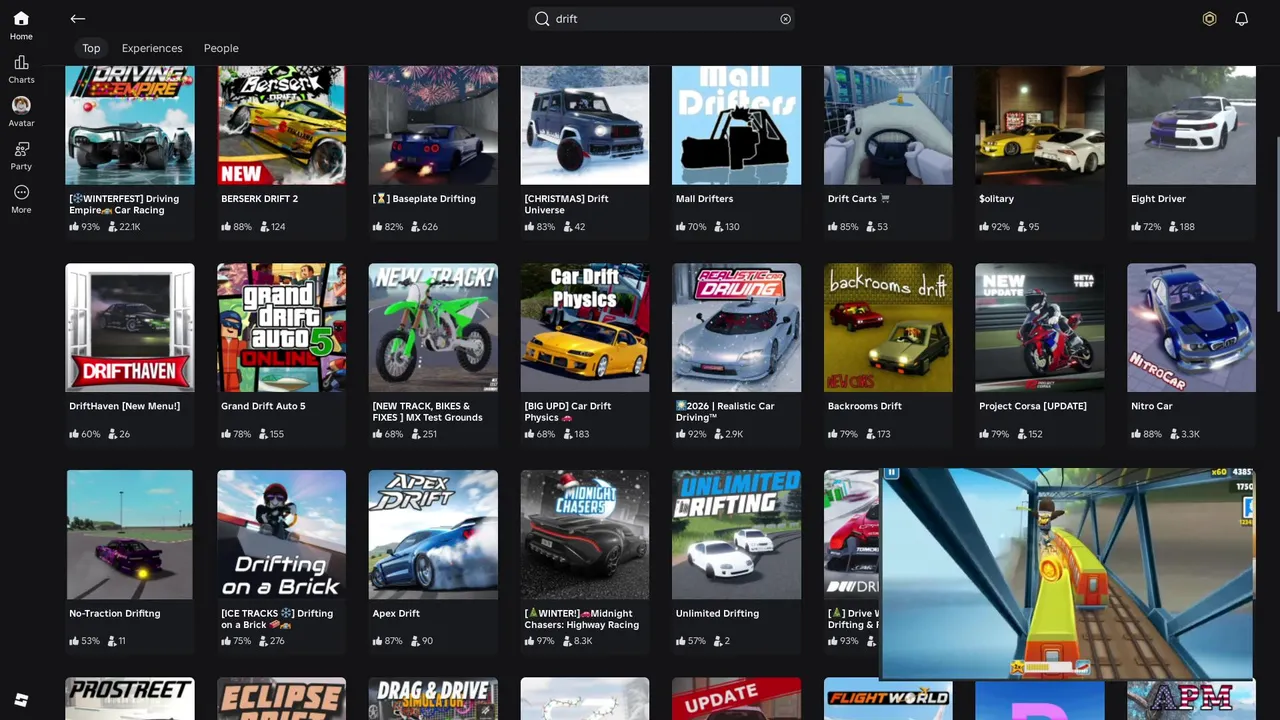The image size is (1280, 720).
Task: Click the Roblox logo at sidebar bottom
Action: [x=21, y=700]
